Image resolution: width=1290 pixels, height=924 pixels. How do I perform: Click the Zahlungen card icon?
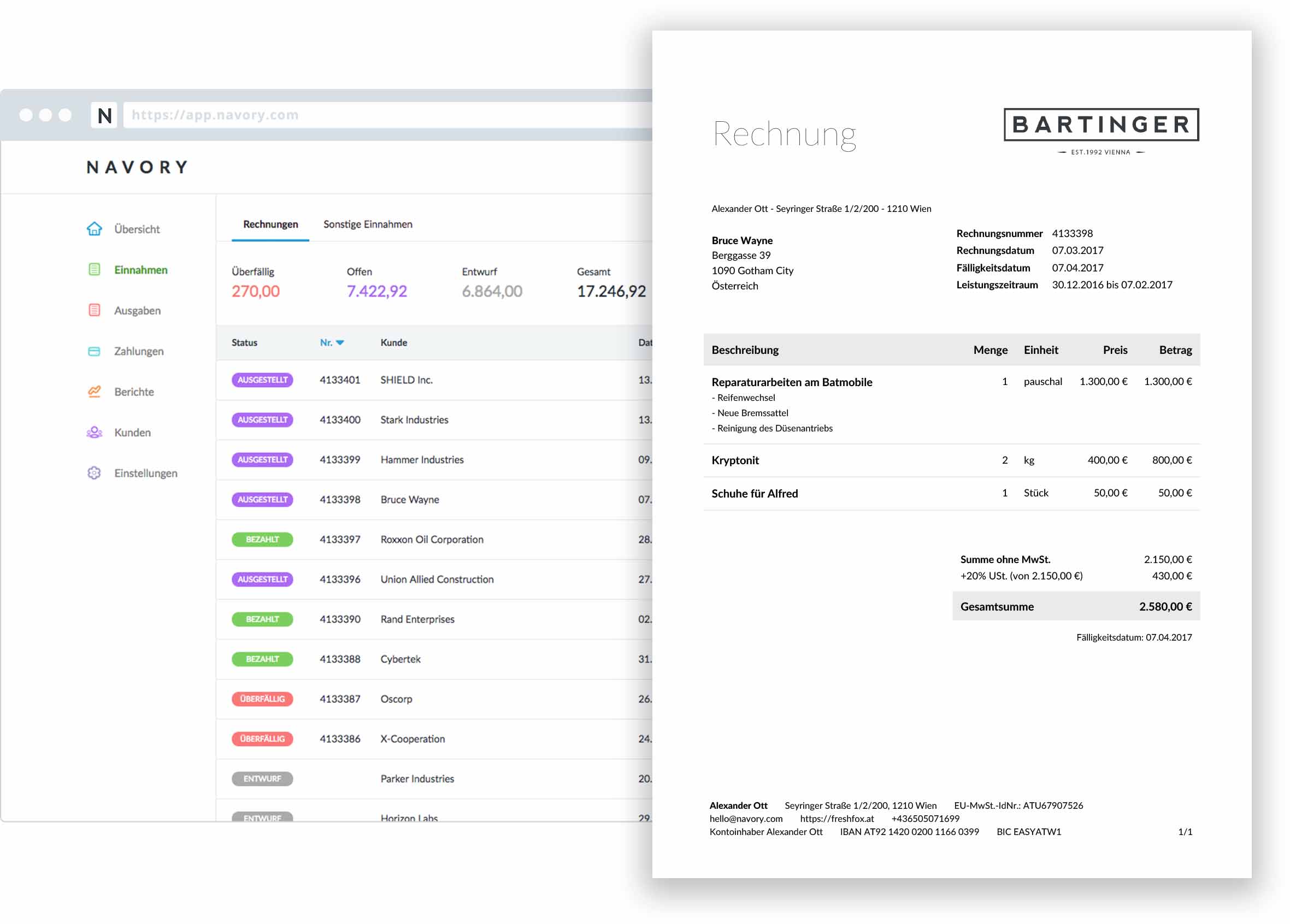(x=95, y=351)
